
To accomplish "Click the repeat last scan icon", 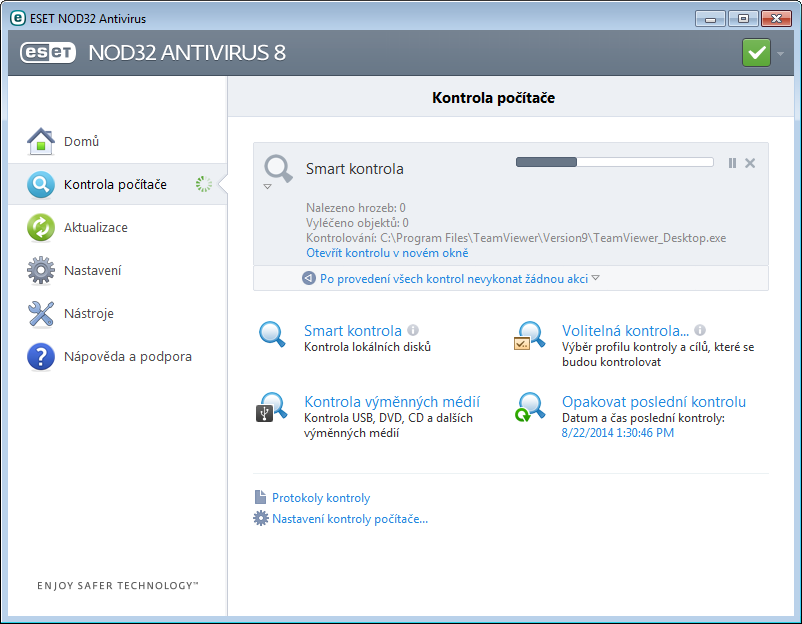I will pyautogui.click(x=529, y=407).
